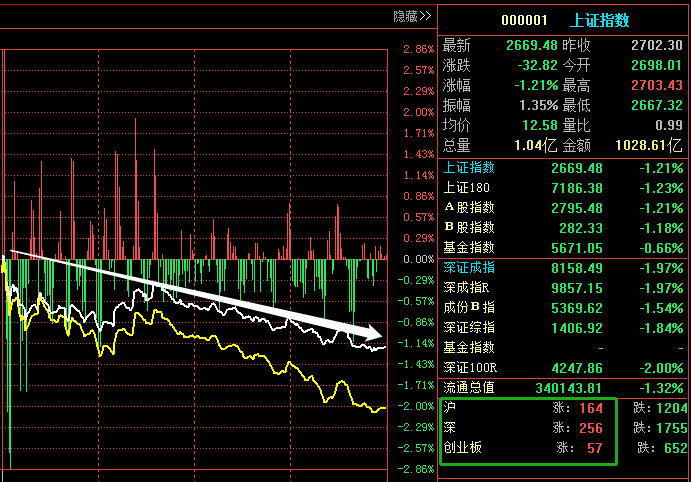Click the 隐藏>> hide panel button
Screen dimensions: 691x482
412,16
